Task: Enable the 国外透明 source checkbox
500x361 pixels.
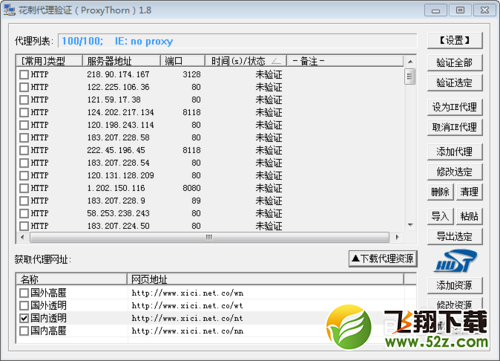Action: coord(24,306)
